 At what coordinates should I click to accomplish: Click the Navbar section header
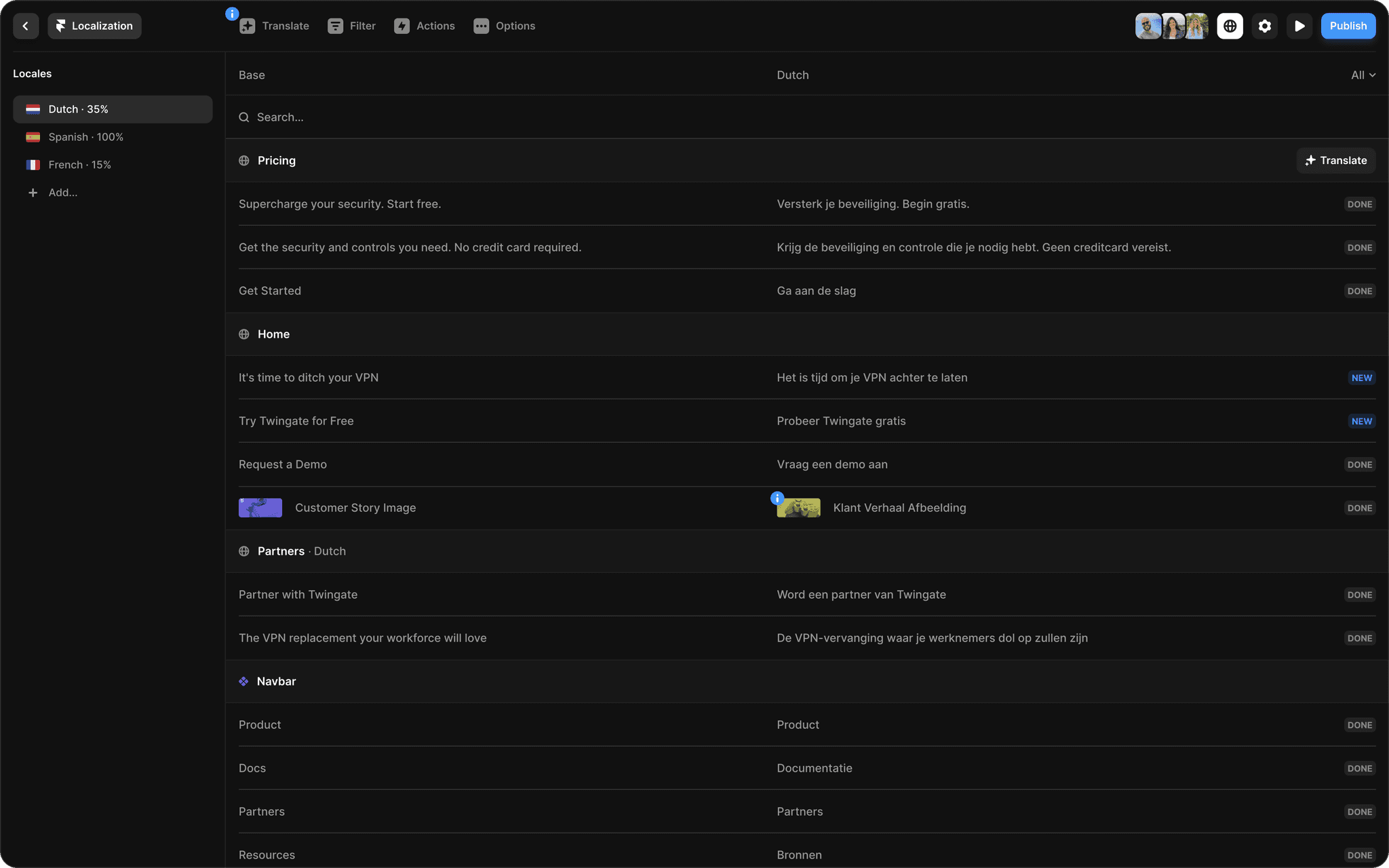(x=807, y=682)
